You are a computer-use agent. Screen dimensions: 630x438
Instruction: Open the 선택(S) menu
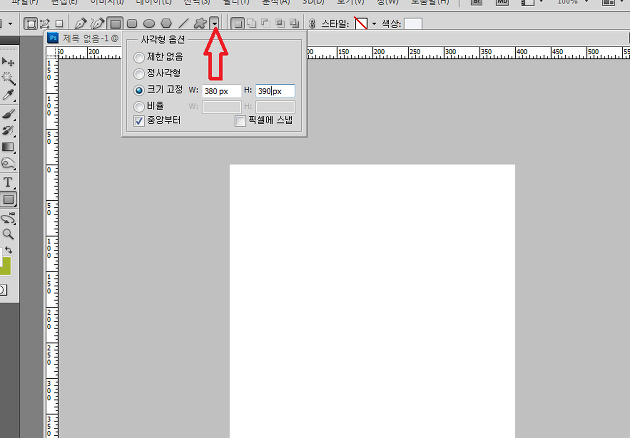click(197, 2)
